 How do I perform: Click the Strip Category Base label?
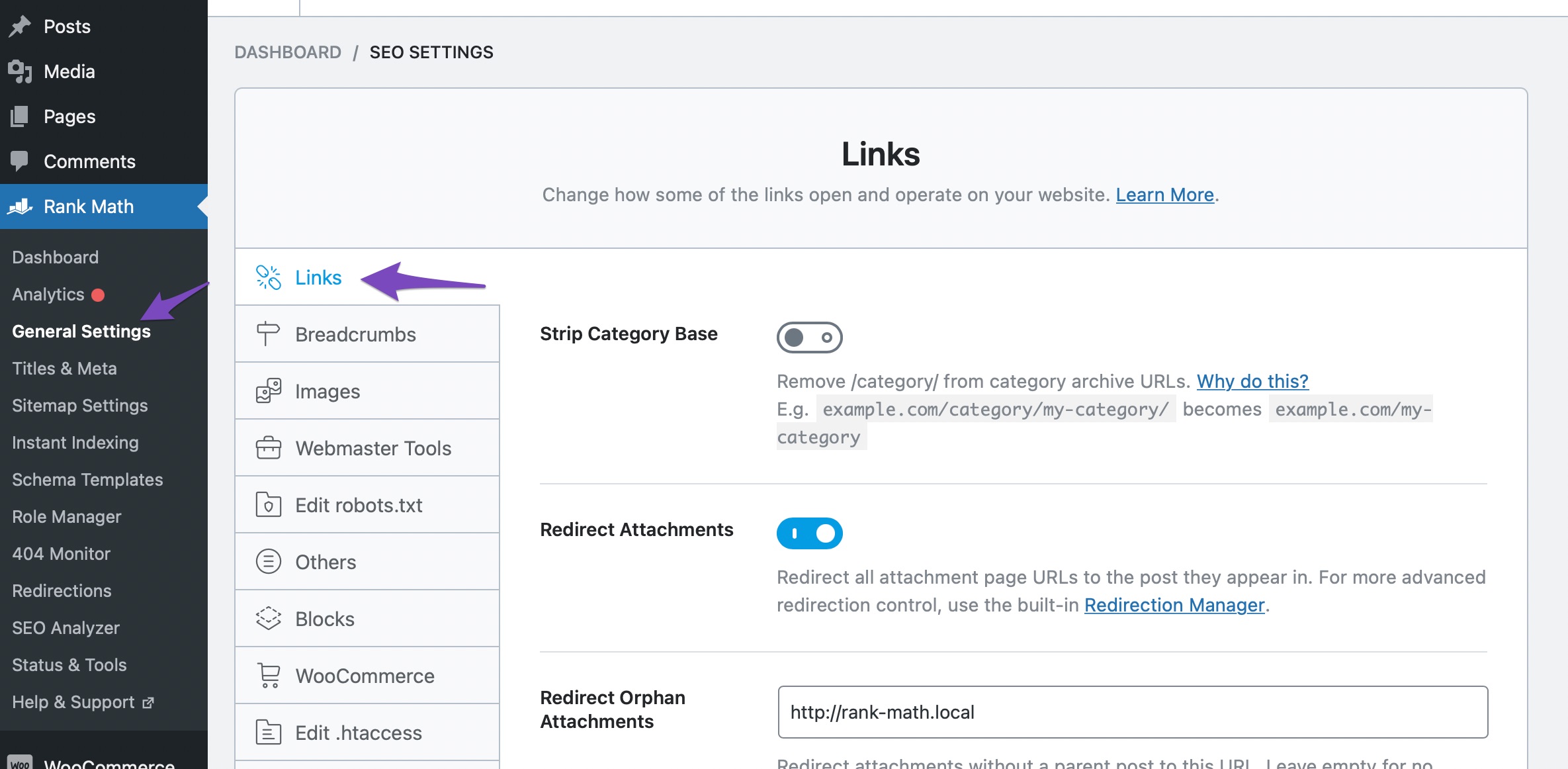629,334
